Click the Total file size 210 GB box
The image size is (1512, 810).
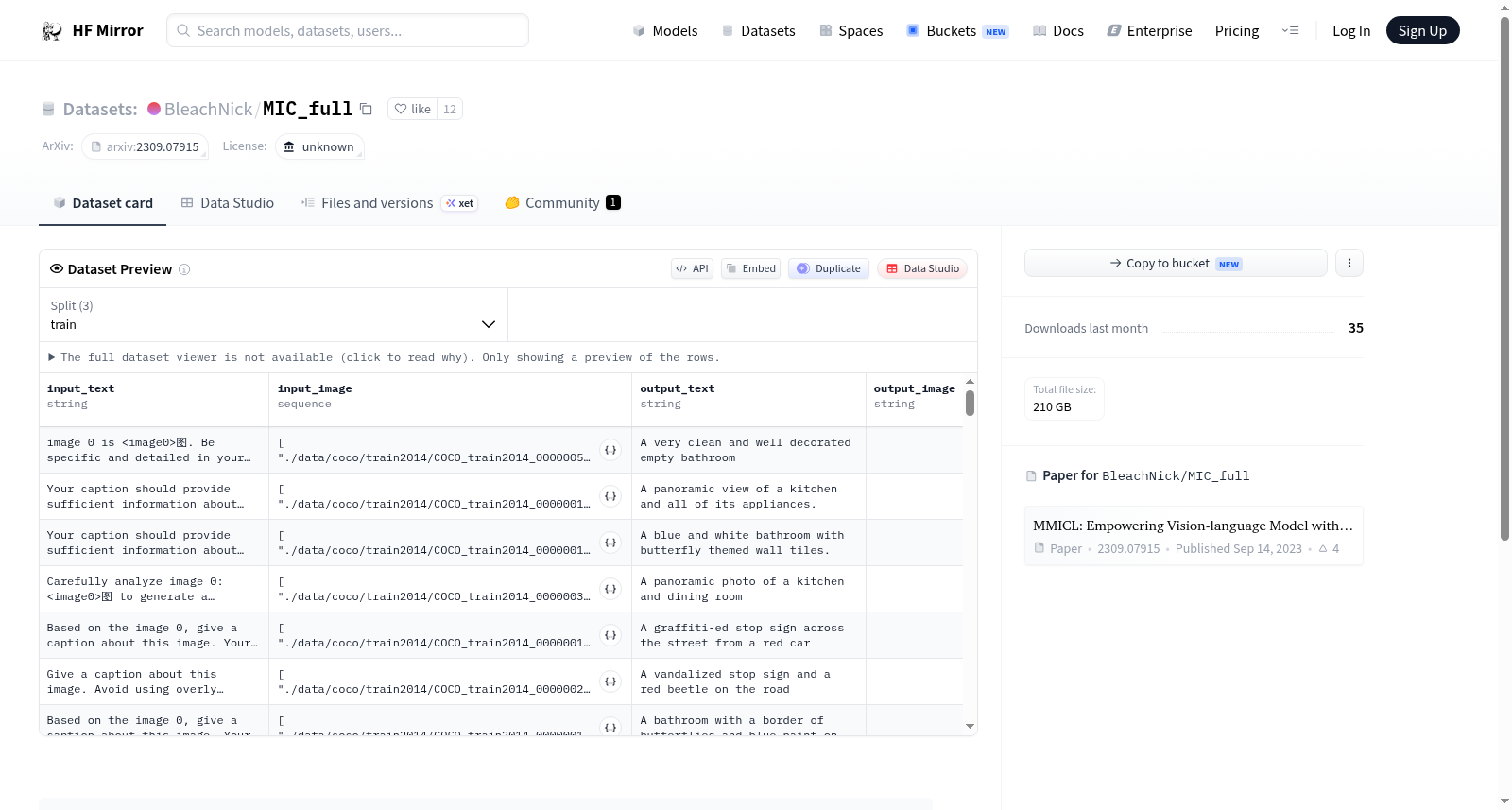1064,399
